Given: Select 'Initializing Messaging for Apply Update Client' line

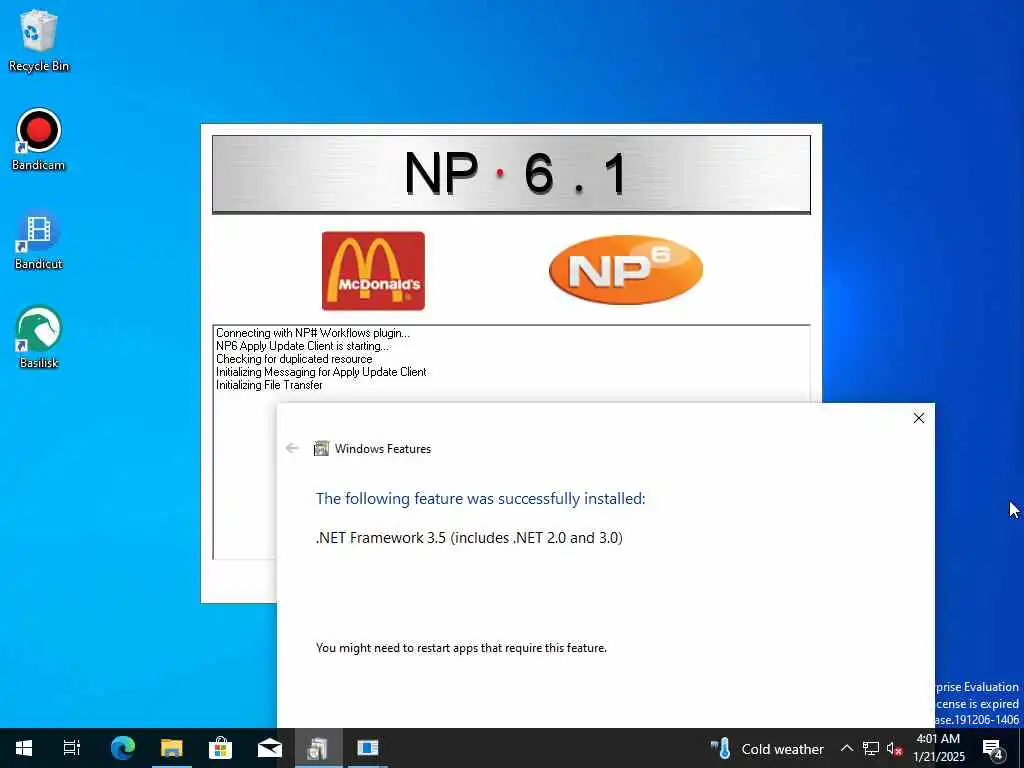Looking at the screenshot, I should (x=321, y=372).
